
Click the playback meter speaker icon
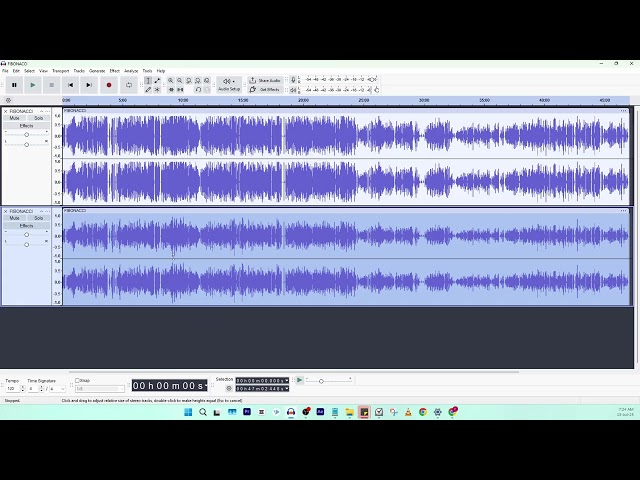[293, 90]
